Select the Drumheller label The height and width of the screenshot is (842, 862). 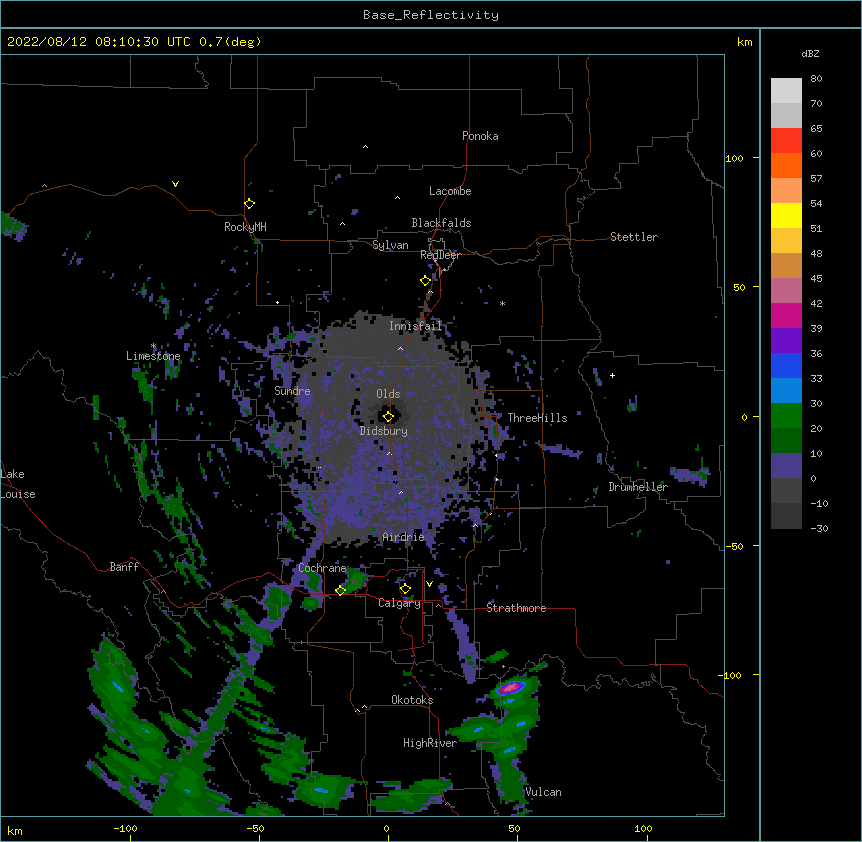pyautogui.click(x=638, y=487)
